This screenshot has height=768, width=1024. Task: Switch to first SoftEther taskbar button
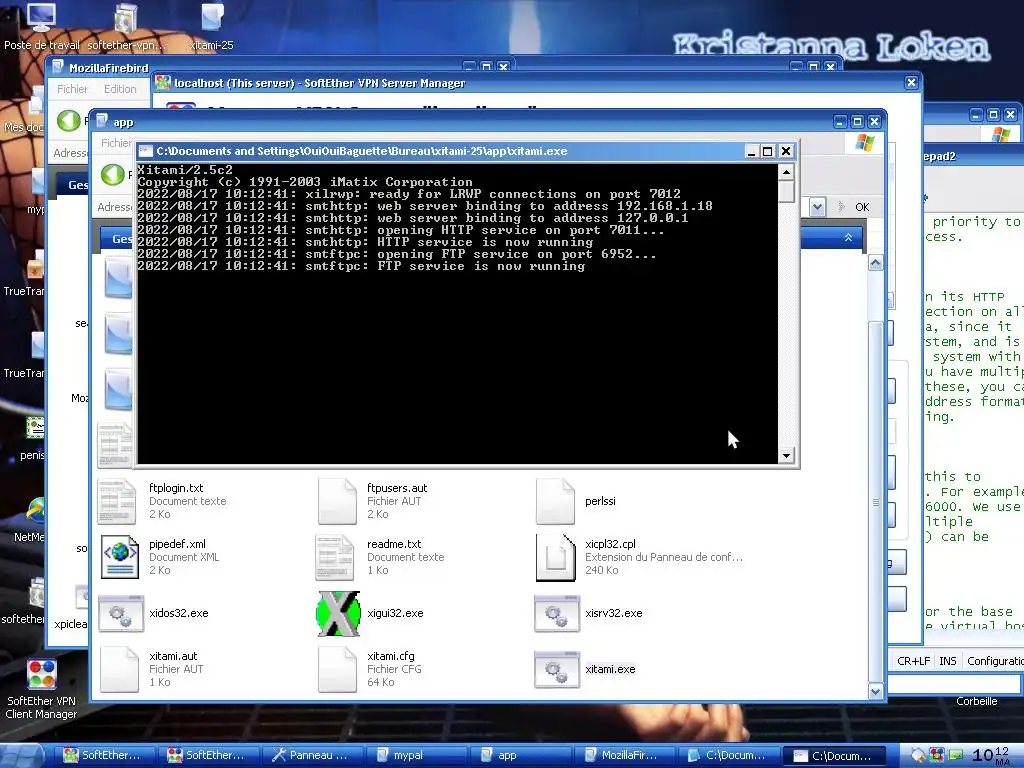(103, 755)
